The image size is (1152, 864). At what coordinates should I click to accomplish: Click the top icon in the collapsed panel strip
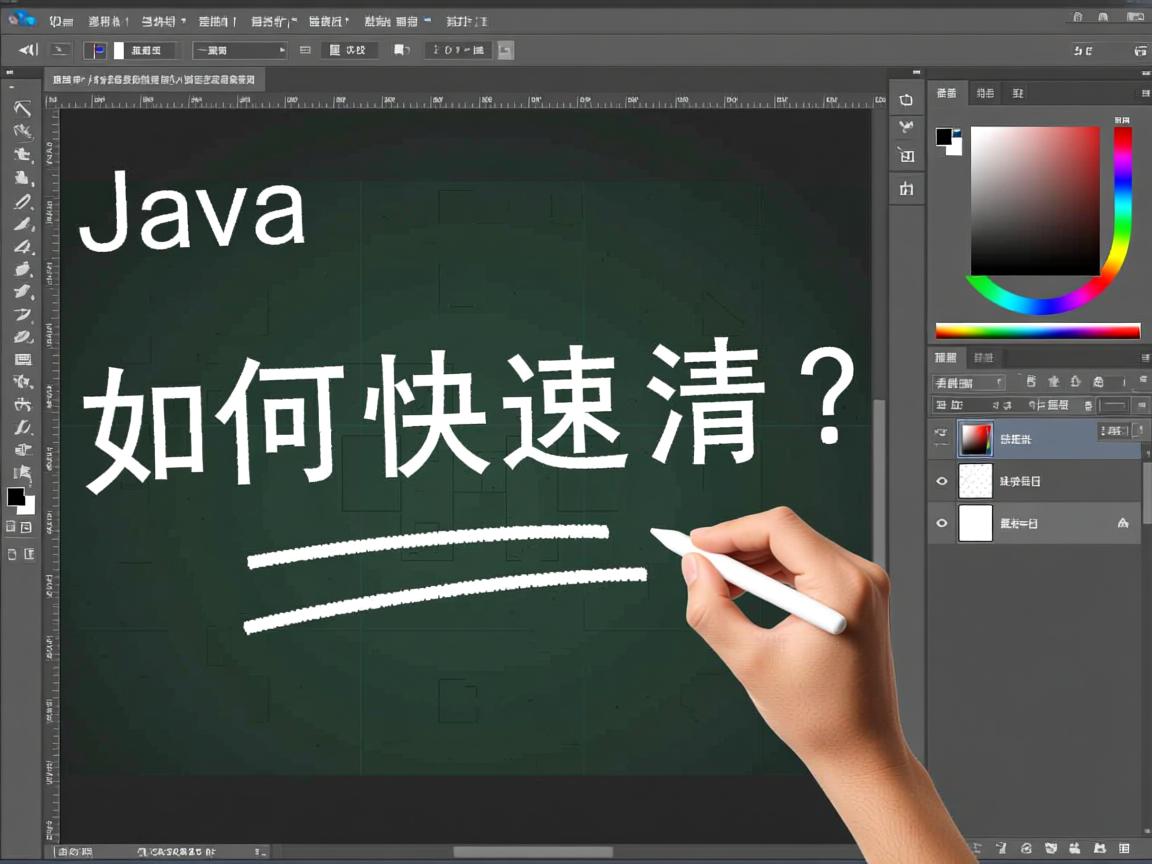906,99
